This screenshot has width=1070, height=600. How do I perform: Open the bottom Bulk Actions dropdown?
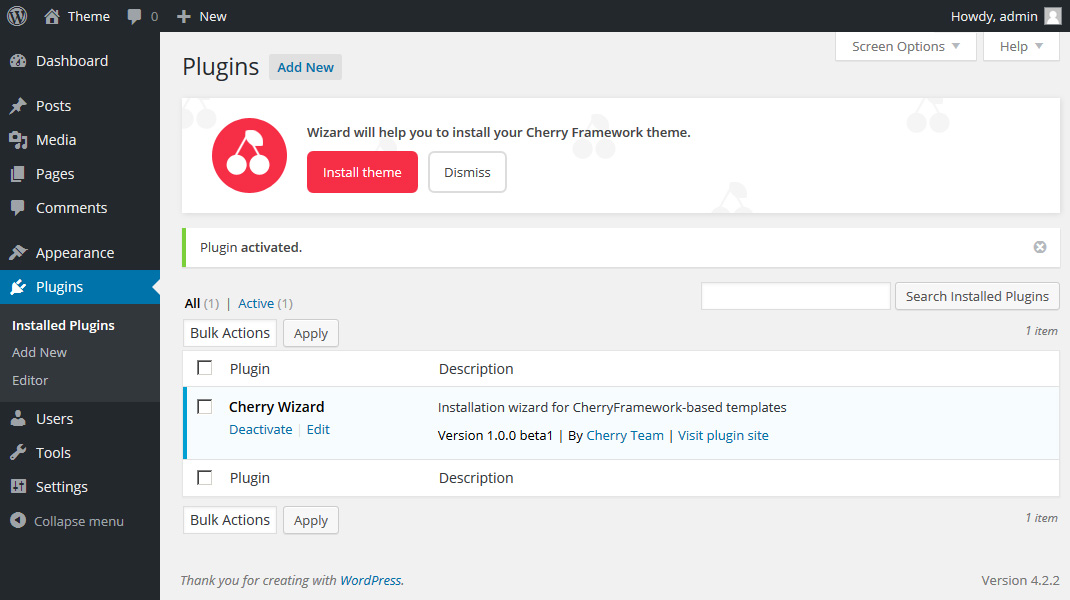point(230,520)
